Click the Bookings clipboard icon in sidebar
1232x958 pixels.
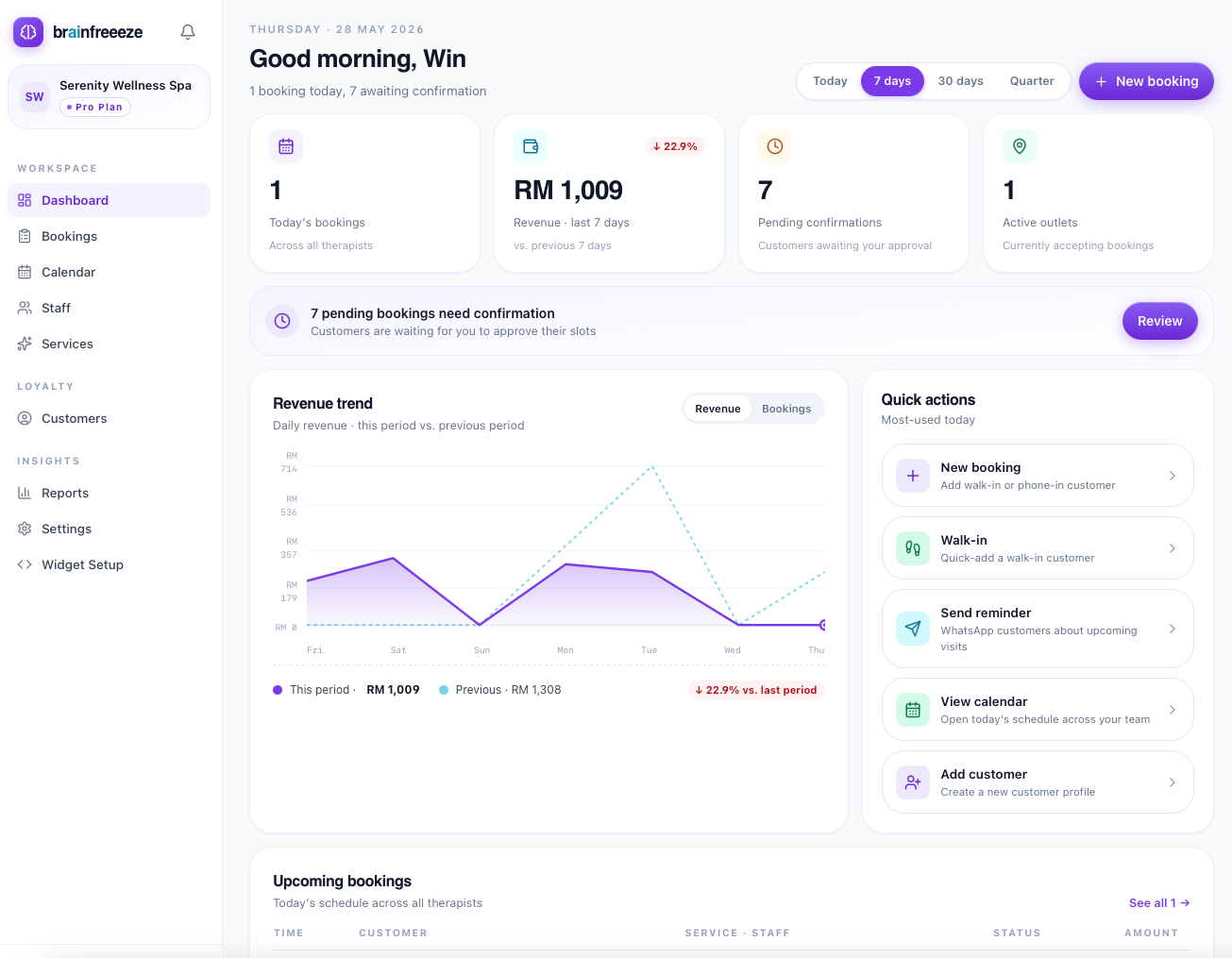(x=25, y=236)
